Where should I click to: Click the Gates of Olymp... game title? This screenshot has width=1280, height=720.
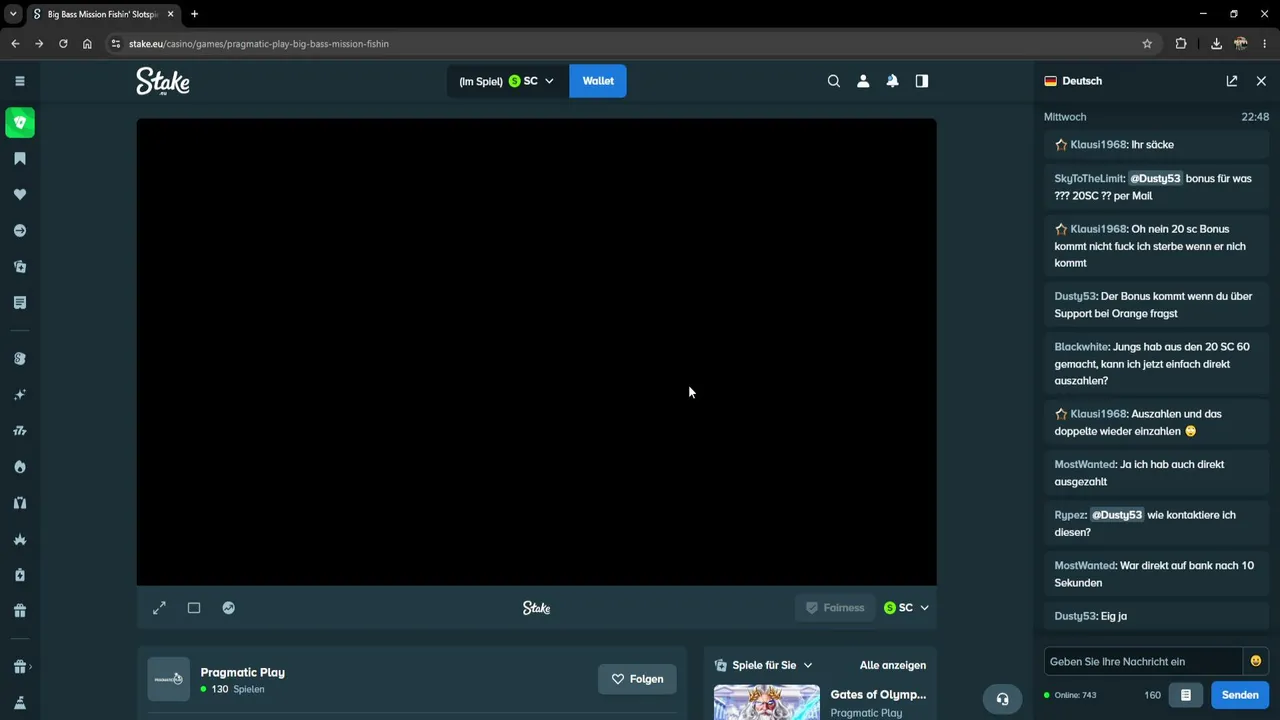click(x=878, y=694)
